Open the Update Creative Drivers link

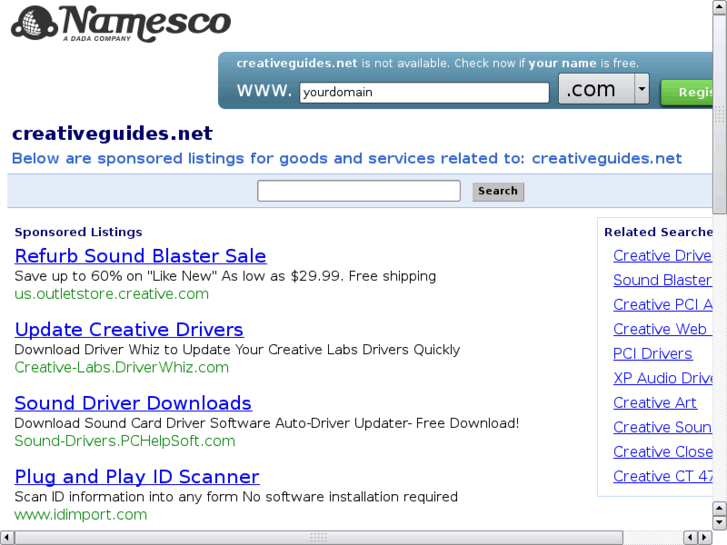point(129,330)
